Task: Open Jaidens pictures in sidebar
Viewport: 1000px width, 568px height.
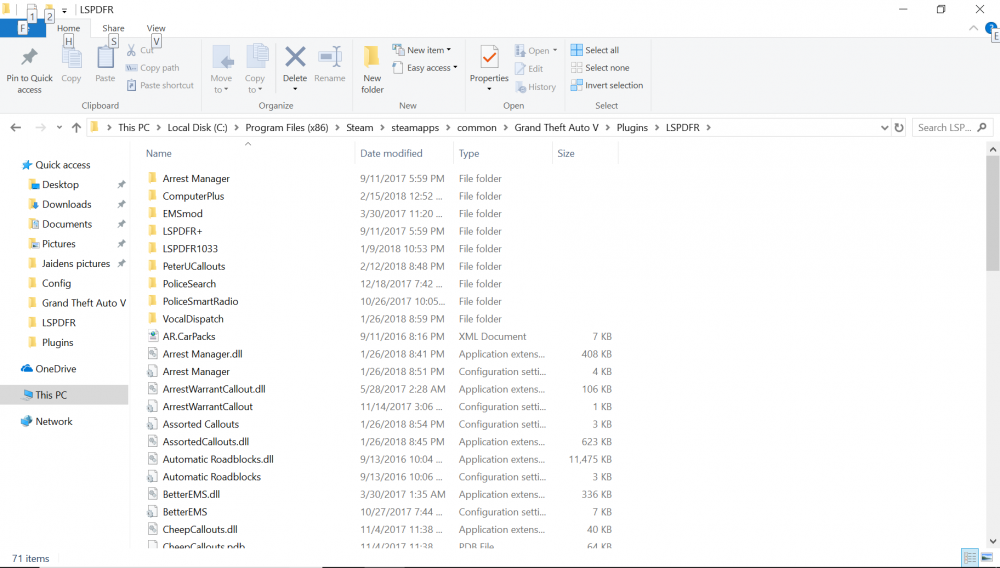Action: click(75, 264)
